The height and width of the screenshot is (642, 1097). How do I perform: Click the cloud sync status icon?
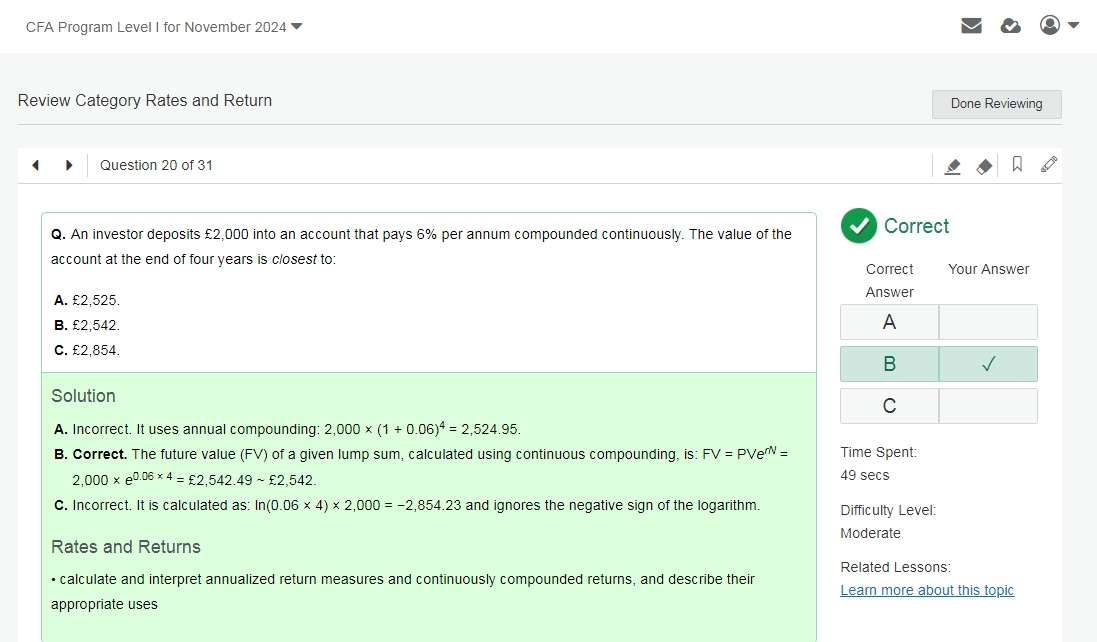coord(1011,26)
